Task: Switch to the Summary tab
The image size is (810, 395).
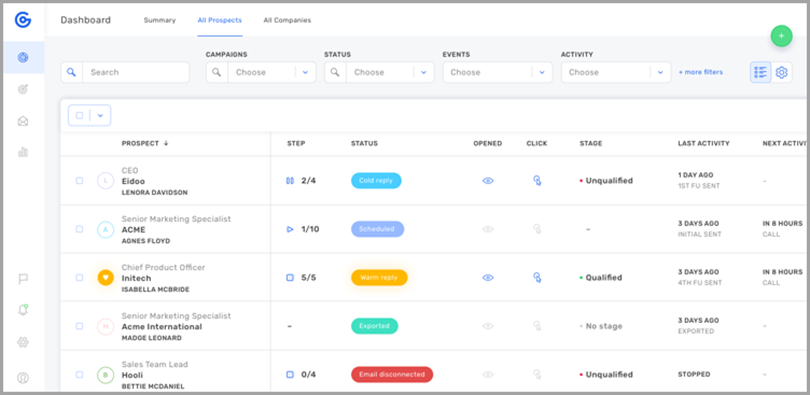Action: click(x=160, y=20)
